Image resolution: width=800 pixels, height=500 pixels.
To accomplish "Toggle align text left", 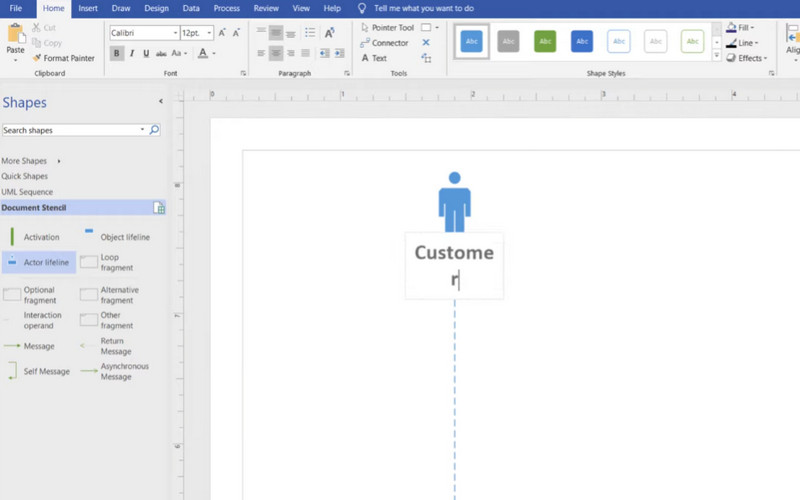I will (x=261, y=53).
